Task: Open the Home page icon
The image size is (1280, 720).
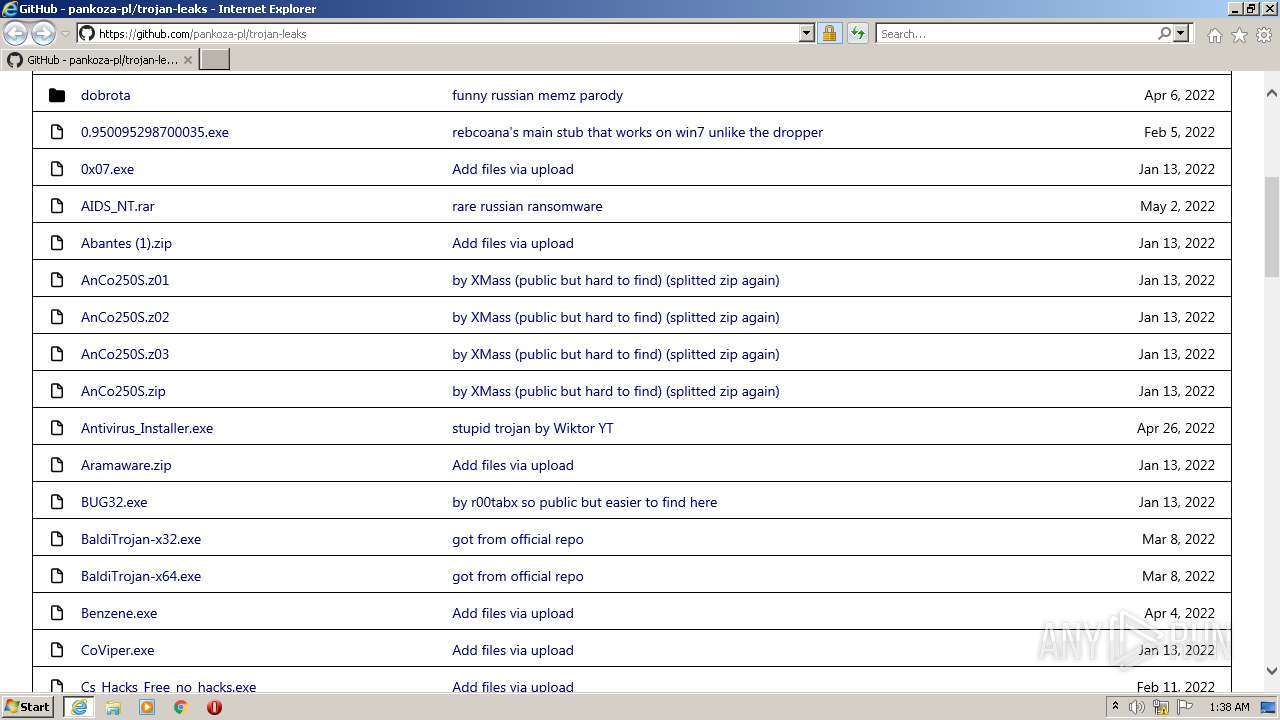Action: click(1214, 35)
